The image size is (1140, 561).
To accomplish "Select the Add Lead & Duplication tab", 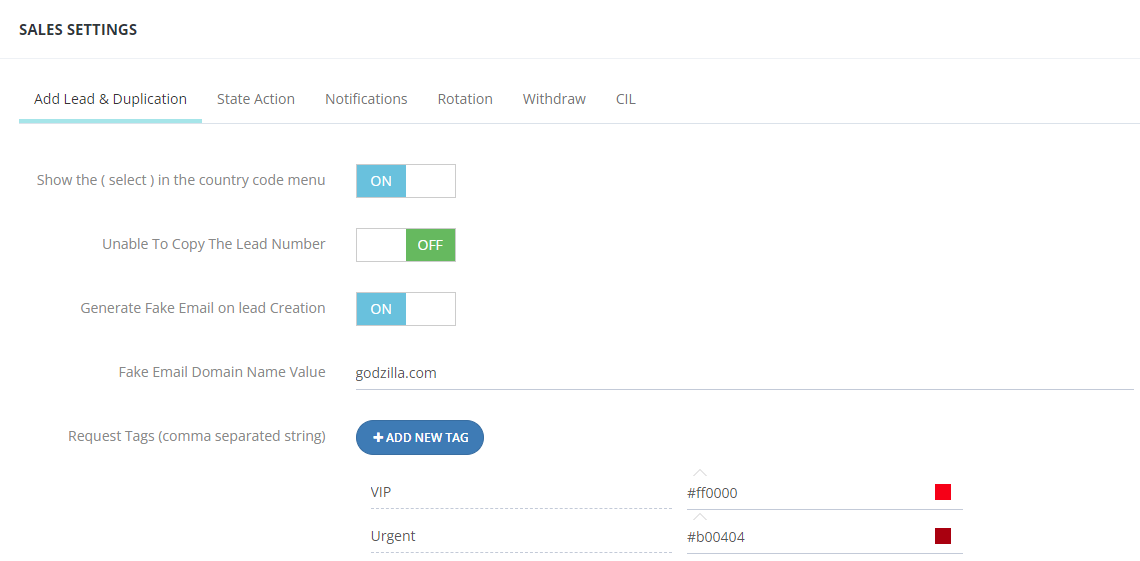I will click(111, 99).
